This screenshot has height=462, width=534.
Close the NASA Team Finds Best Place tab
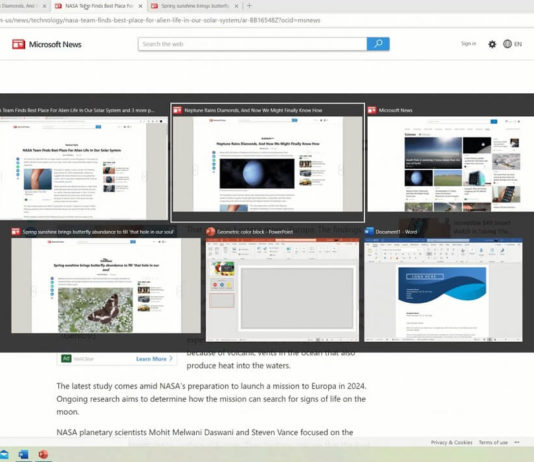click(x=141, y=6)
